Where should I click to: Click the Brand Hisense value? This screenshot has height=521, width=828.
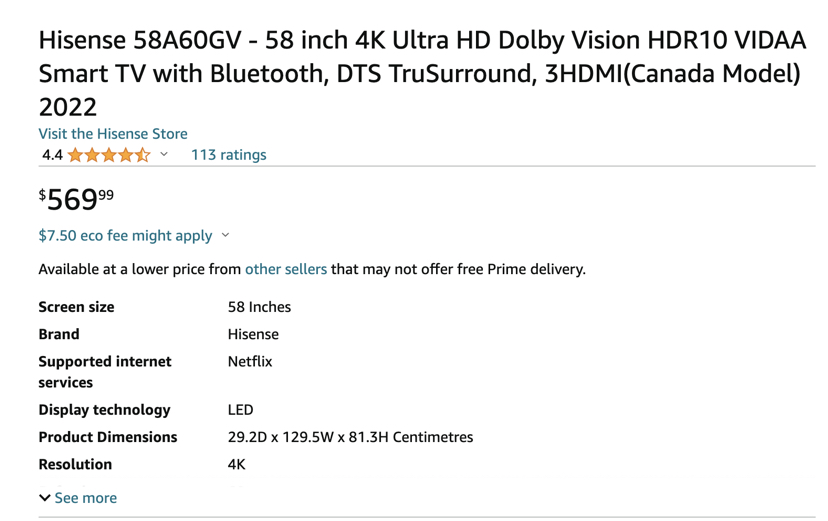(253, 335)
